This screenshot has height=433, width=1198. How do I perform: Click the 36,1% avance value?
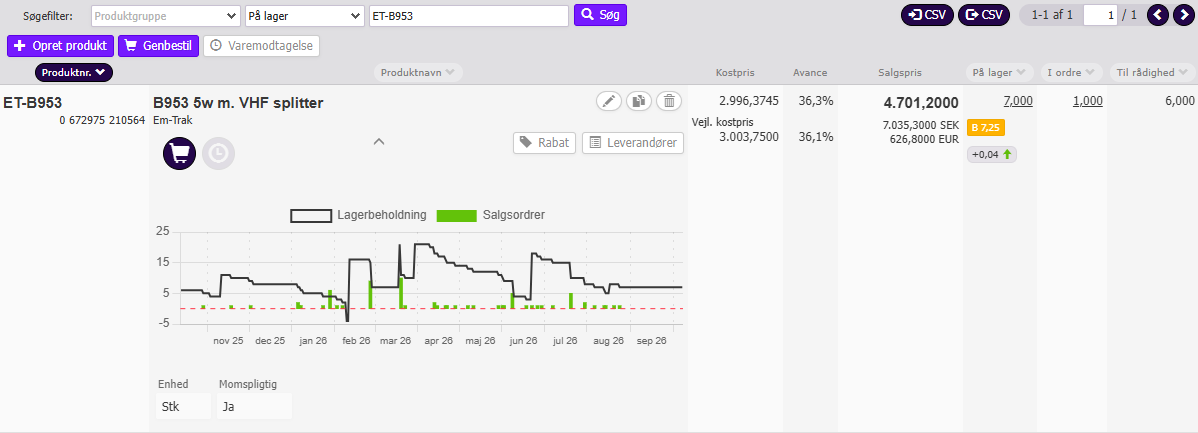click(x=816, y=137)
